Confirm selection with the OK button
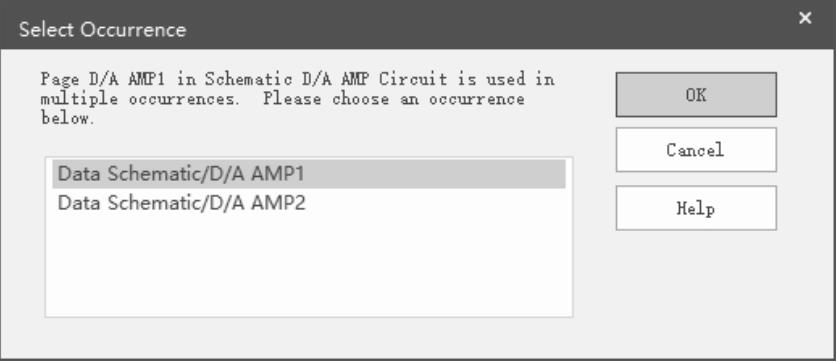Viewport: 837px width, 362px height. click(x=696, y=95)
